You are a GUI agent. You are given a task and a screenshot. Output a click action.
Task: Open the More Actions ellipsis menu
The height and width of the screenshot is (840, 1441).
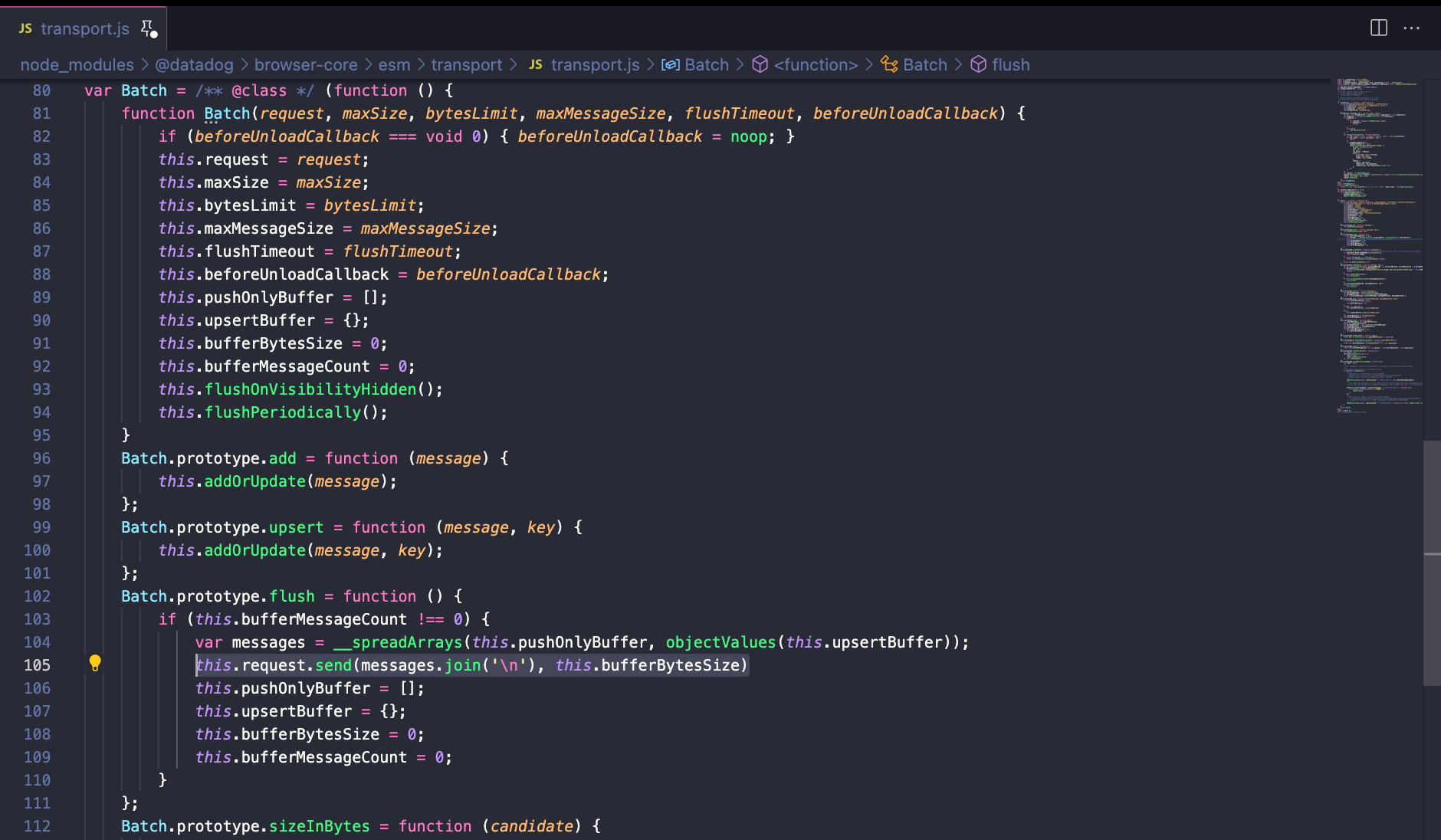click(x=1411, y=28)
